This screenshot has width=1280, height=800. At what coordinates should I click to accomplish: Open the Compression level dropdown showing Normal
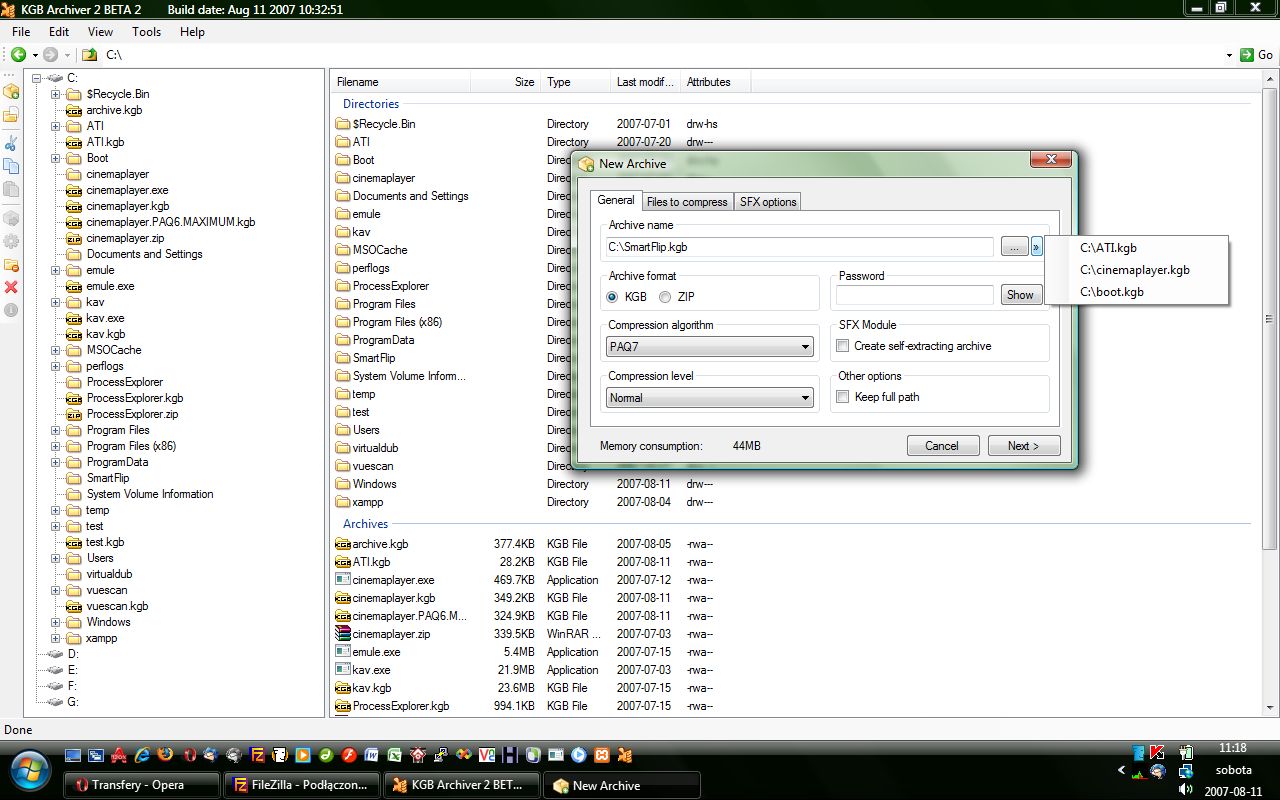[708, 397]
